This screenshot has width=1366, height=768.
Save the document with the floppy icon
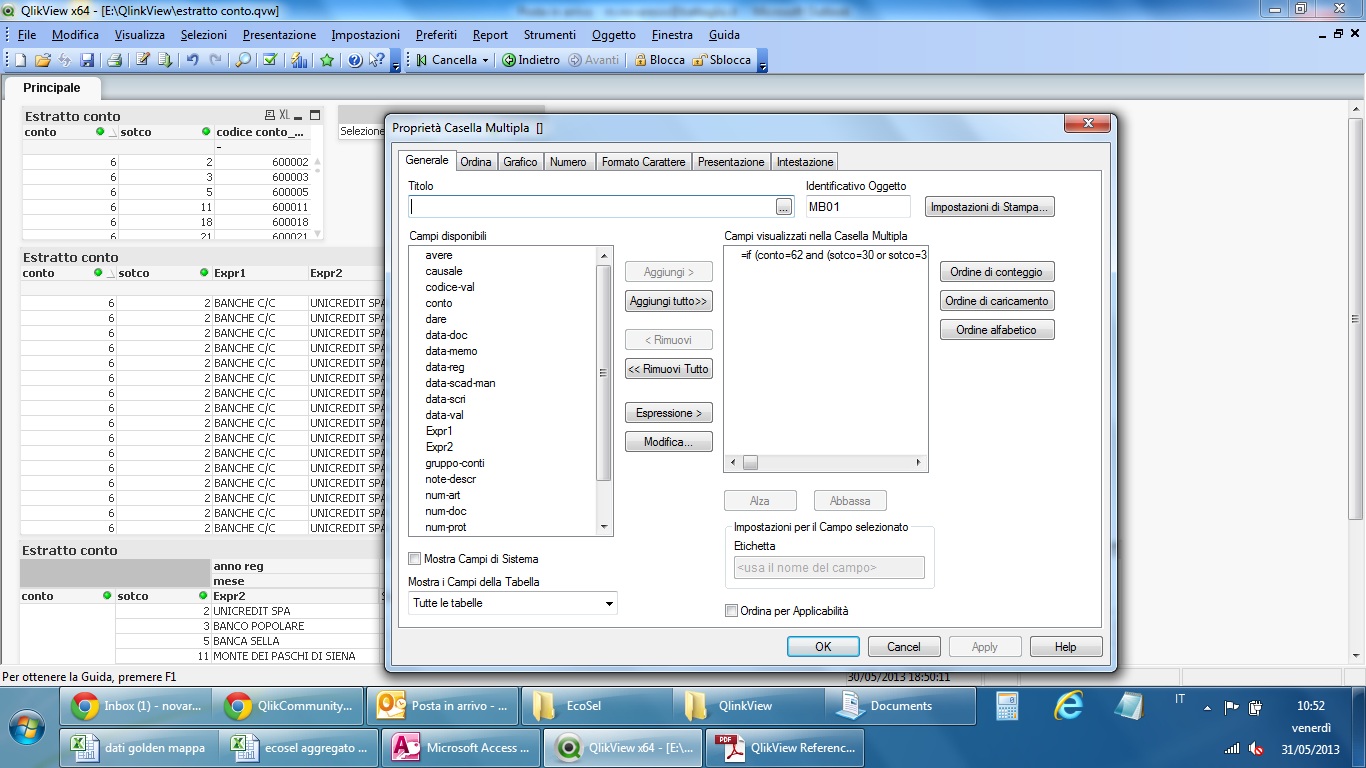point(87,60)
